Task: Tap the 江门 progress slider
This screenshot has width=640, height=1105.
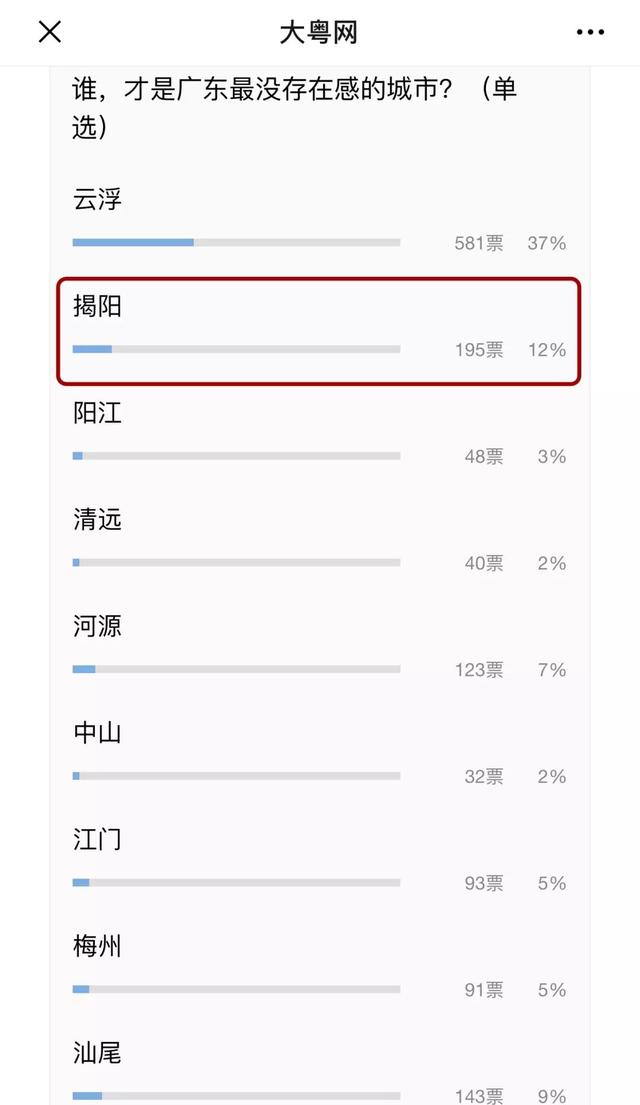Action: click(235, 883)
